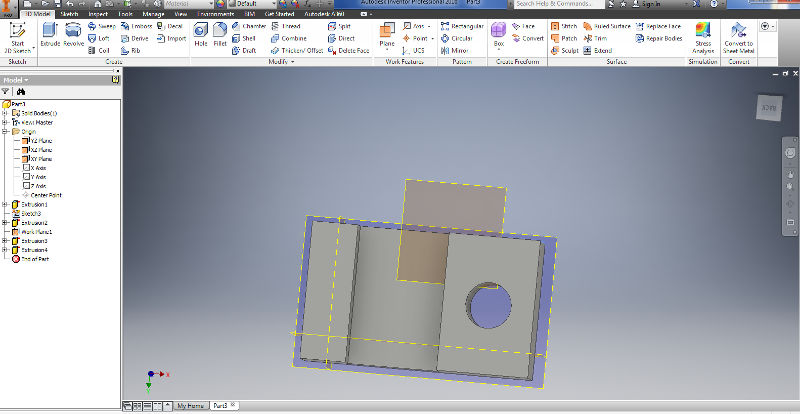800x414 pixels.
Task: Select the Thread tool
Action: (x=286, y=26)
